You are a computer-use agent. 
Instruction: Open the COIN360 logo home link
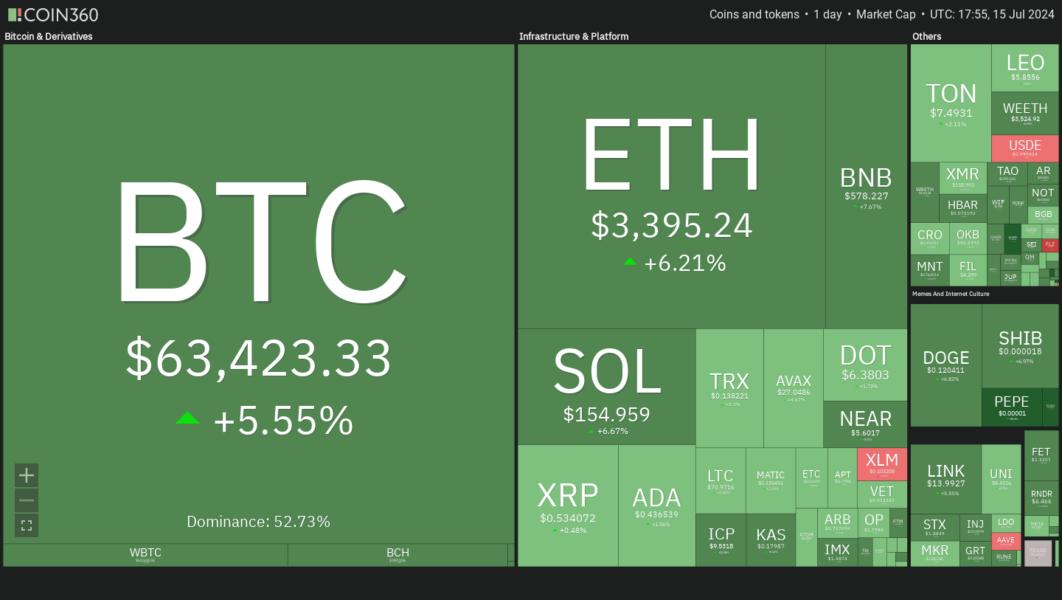[x=53, y=14]
